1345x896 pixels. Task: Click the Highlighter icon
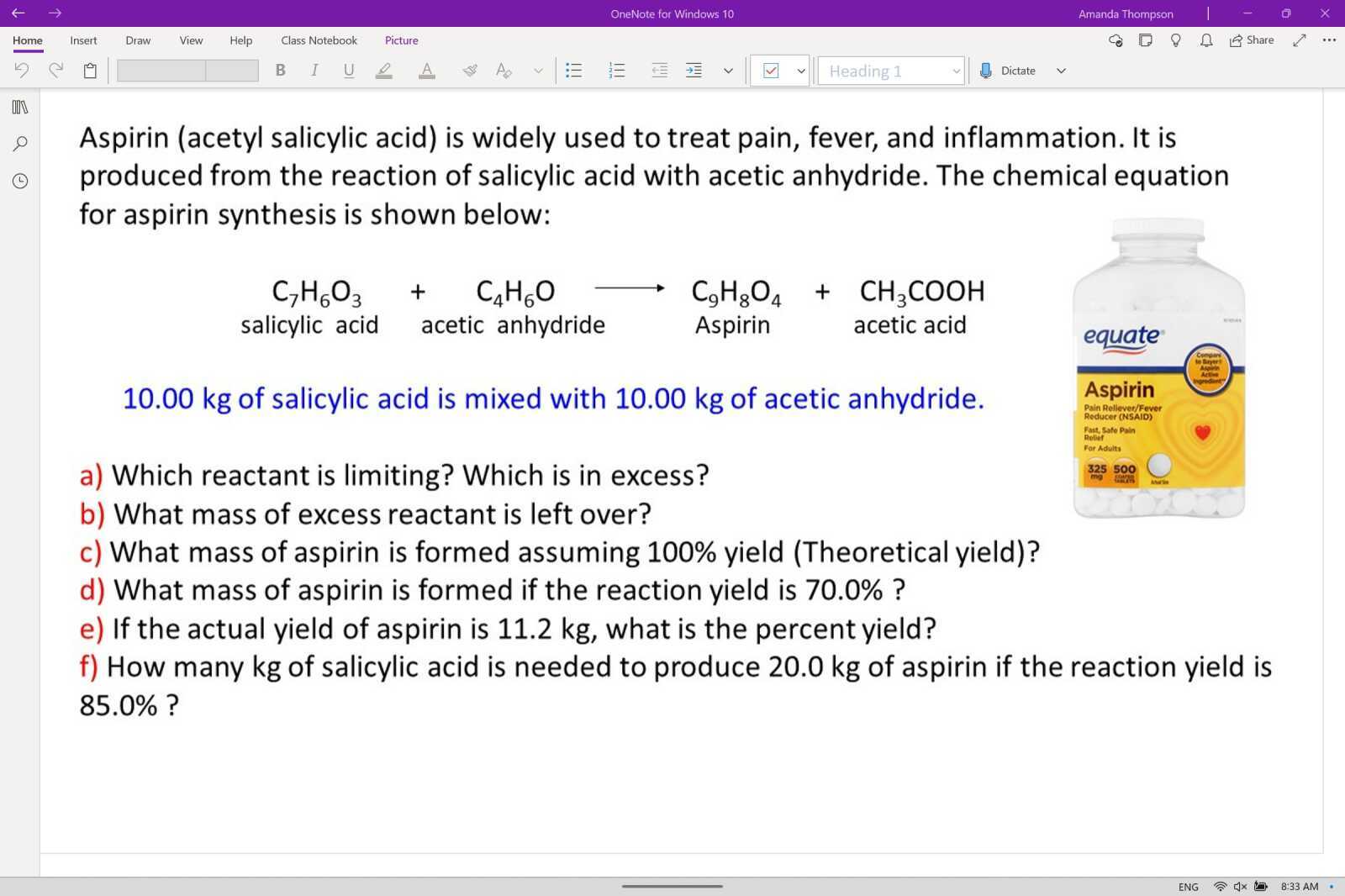(384, 71)
